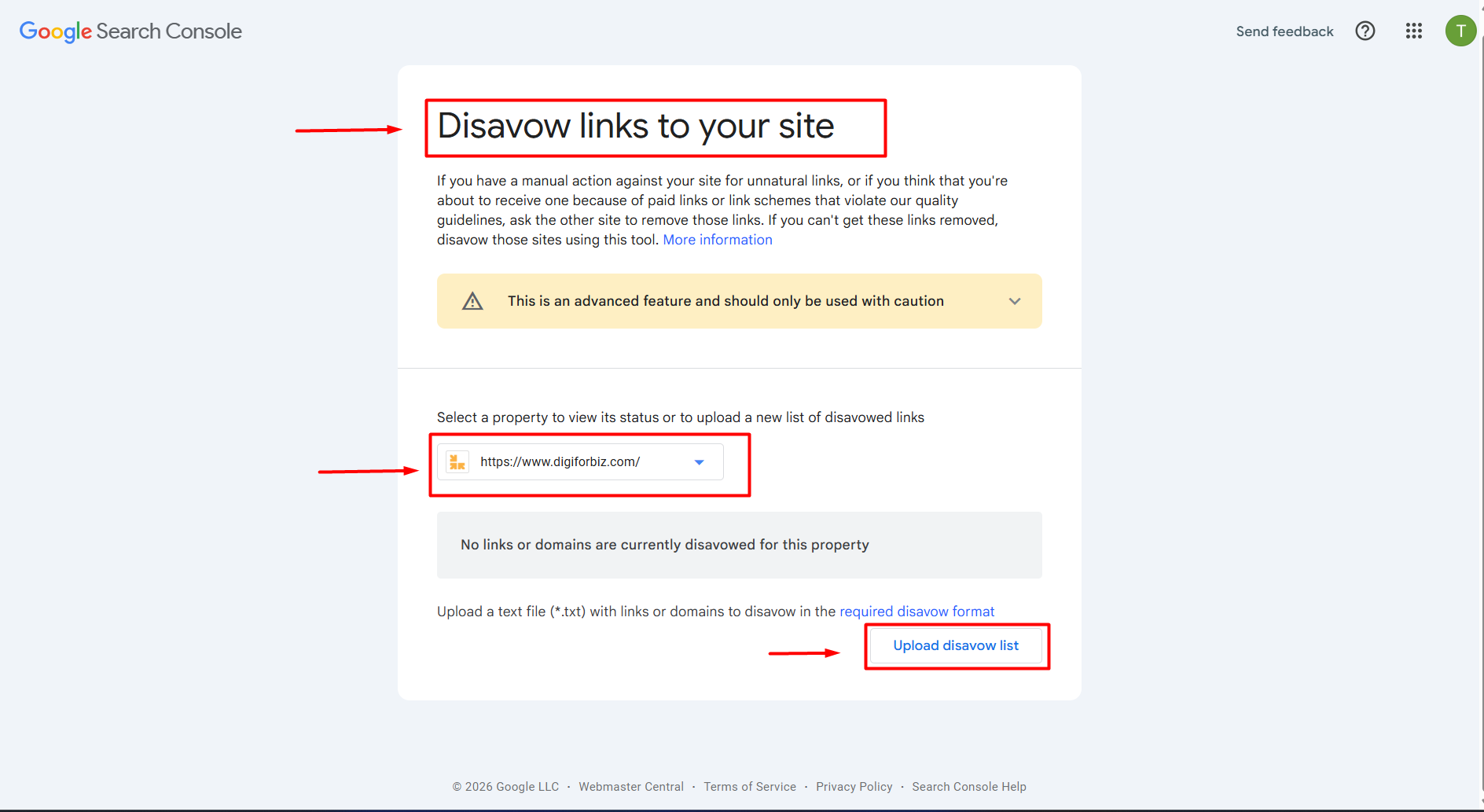Open the Google apps grid launcher
This screenshot has height=812, width=1484.
[x=1413, y=31]
